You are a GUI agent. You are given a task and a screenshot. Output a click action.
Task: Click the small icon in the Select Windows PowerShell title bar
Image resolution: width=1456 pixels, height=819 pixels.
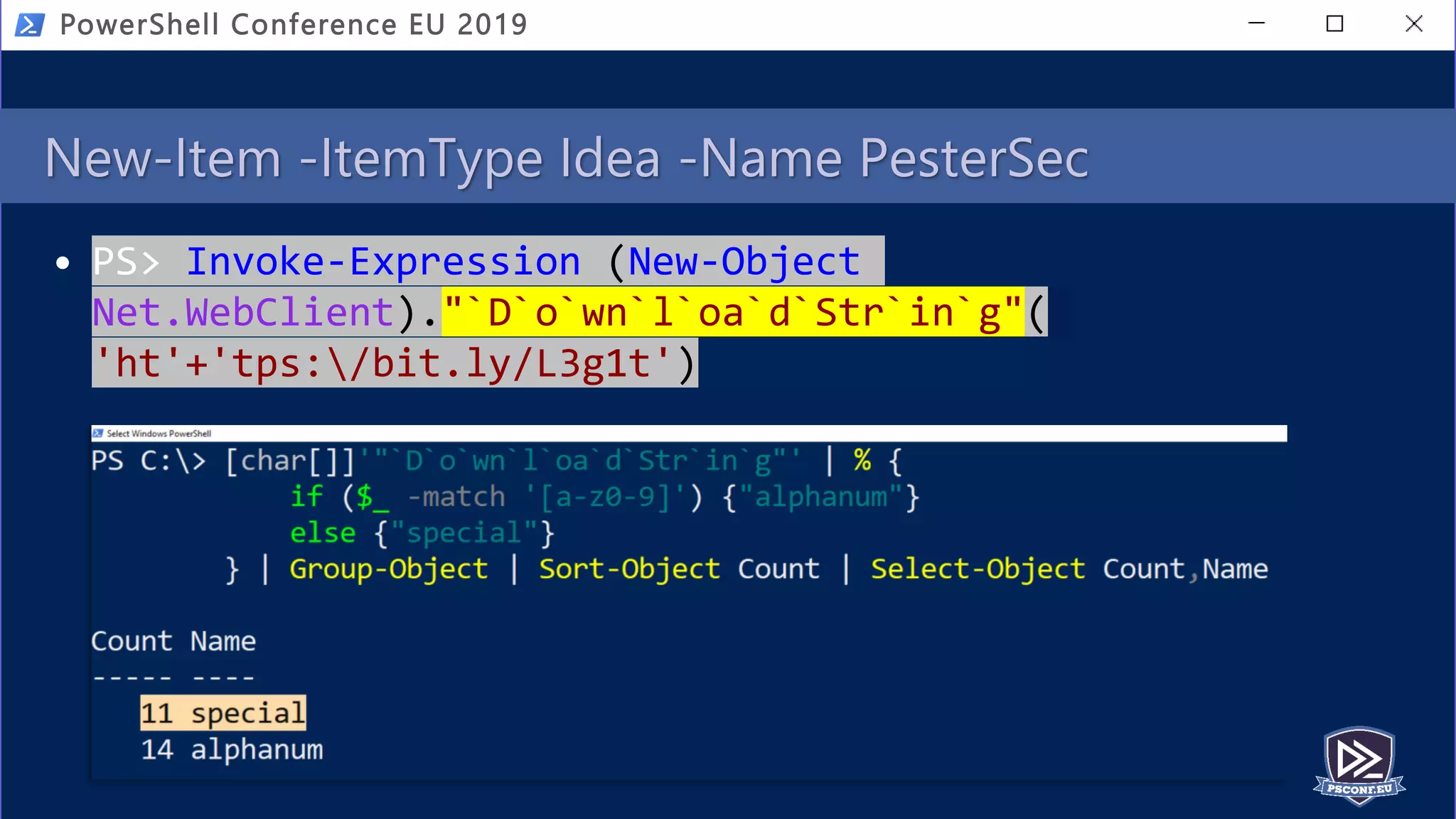pos(98,434)
